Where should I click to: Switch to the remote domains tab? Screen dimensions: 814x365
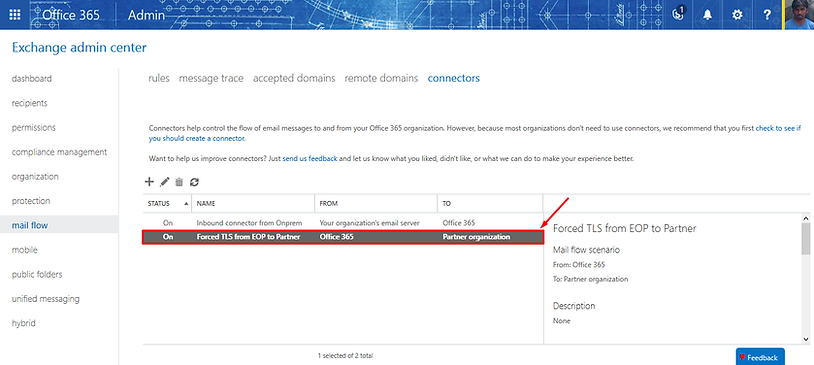pyautogui.click(x=382, y=78)
